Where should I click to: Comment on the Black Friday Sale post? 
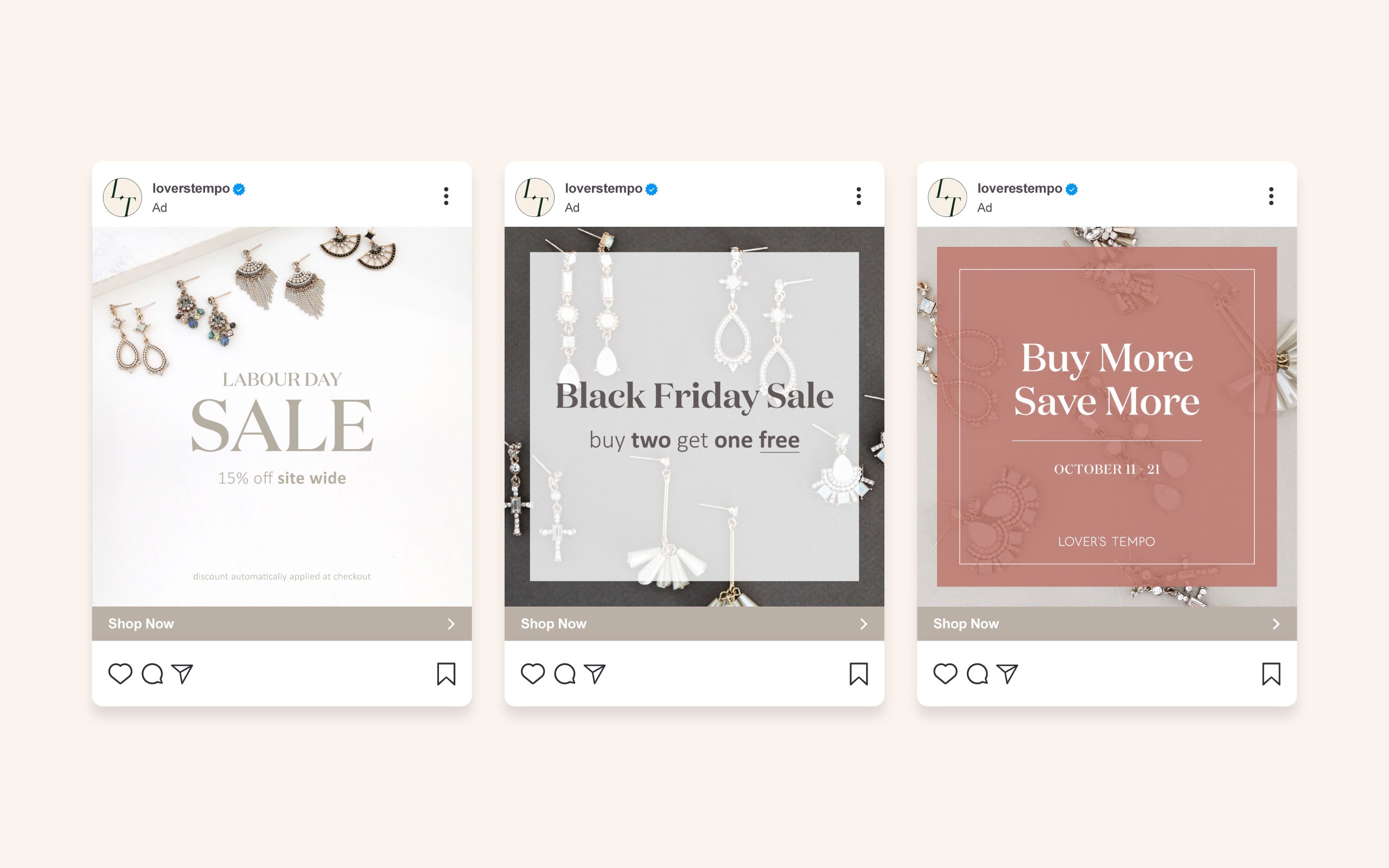tap(565, 673)
